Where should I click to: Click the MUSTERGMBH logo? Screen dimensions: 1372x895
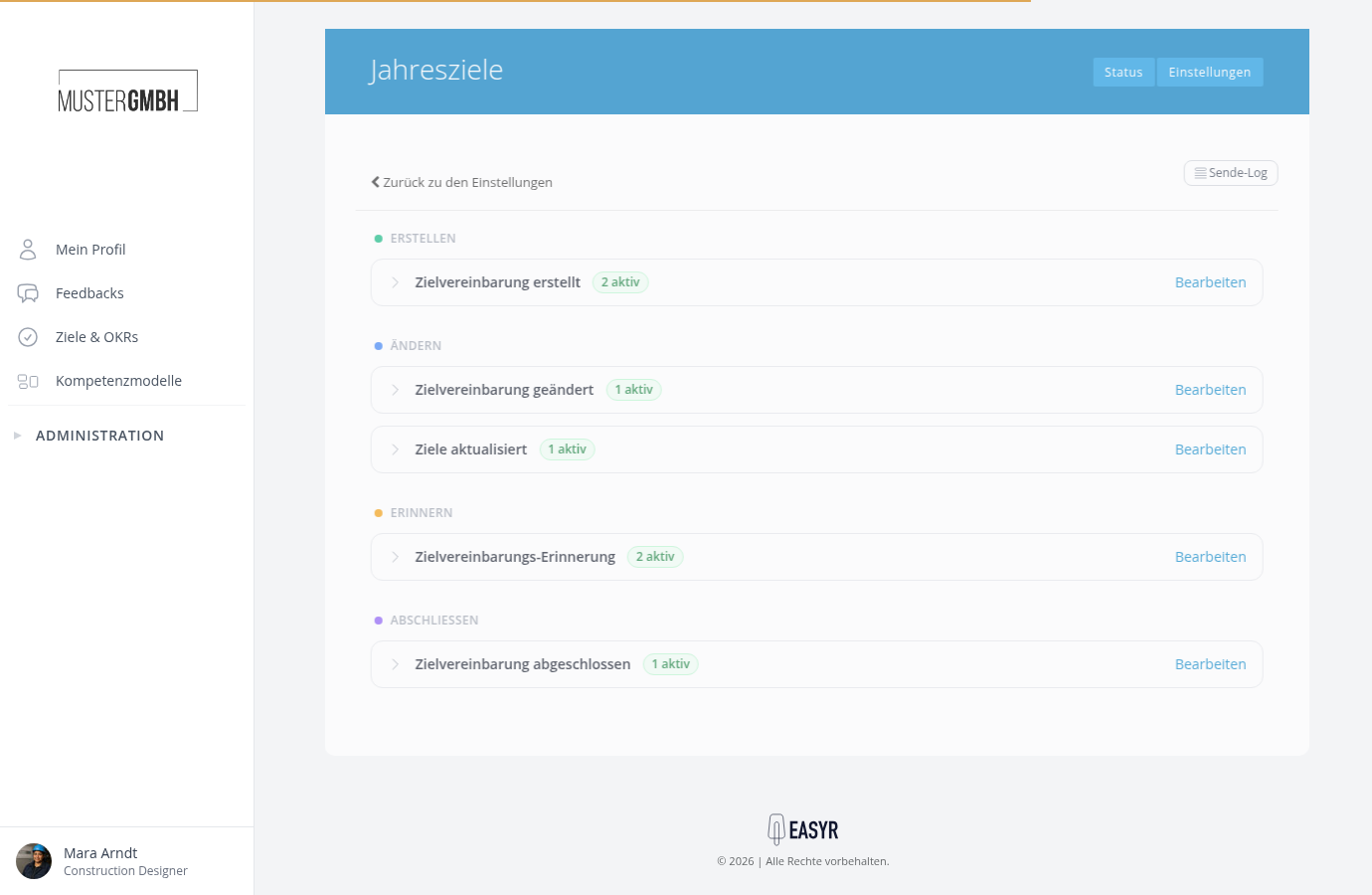tap(127, 91)
